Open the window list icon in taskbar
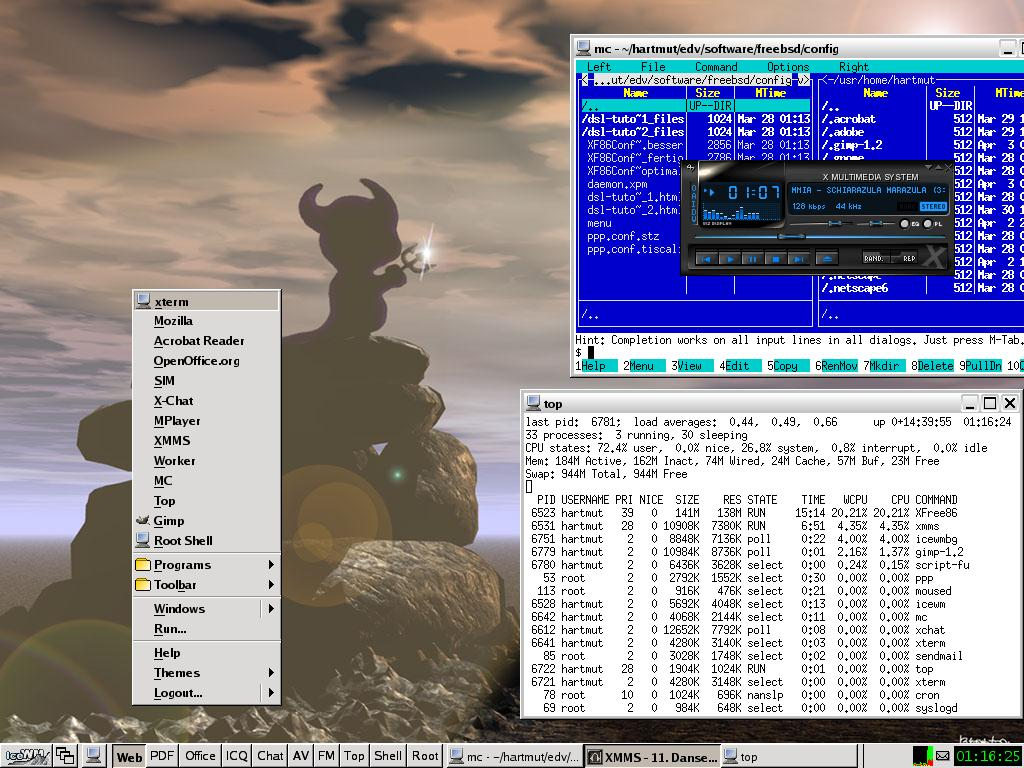Viewport: 1024px width, 768px height. click(65, 756)
